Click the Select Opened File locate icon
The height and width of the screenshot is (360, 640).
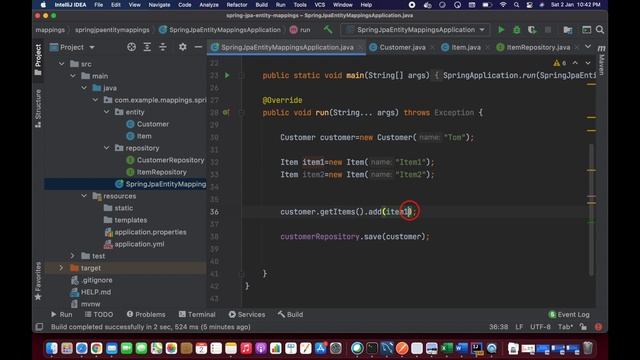131,47
